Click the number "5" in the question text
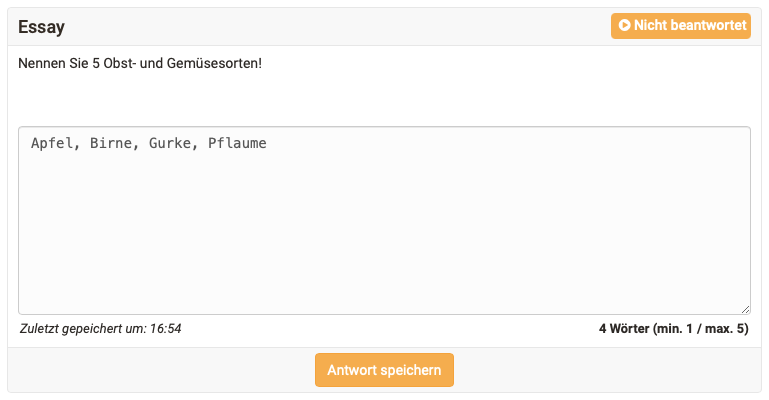 tap(95, 64)
